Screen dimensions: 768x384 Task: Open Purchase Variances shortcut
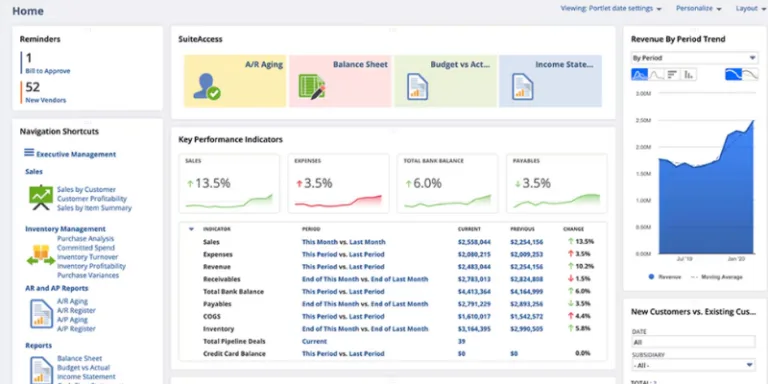88,276
